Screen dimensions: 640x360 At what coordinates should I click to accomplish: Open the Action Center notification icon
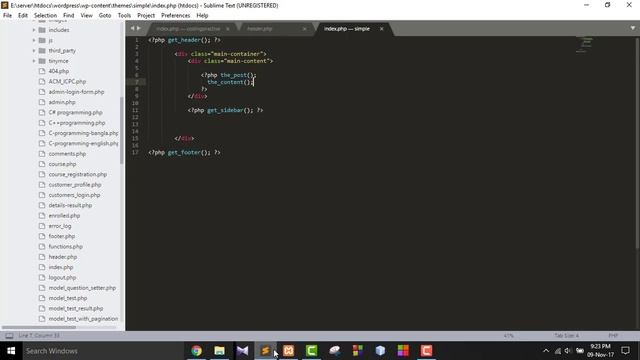click(625, 351)
